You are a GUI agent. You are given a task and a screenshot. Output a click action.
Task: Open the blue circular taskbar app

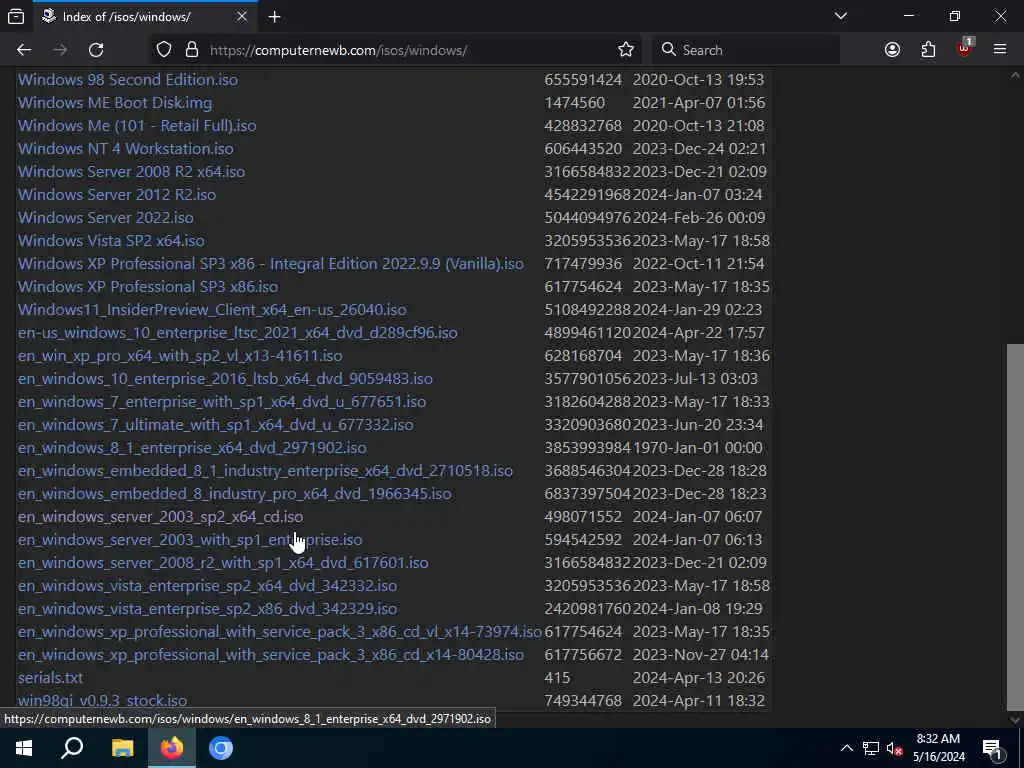221,748
